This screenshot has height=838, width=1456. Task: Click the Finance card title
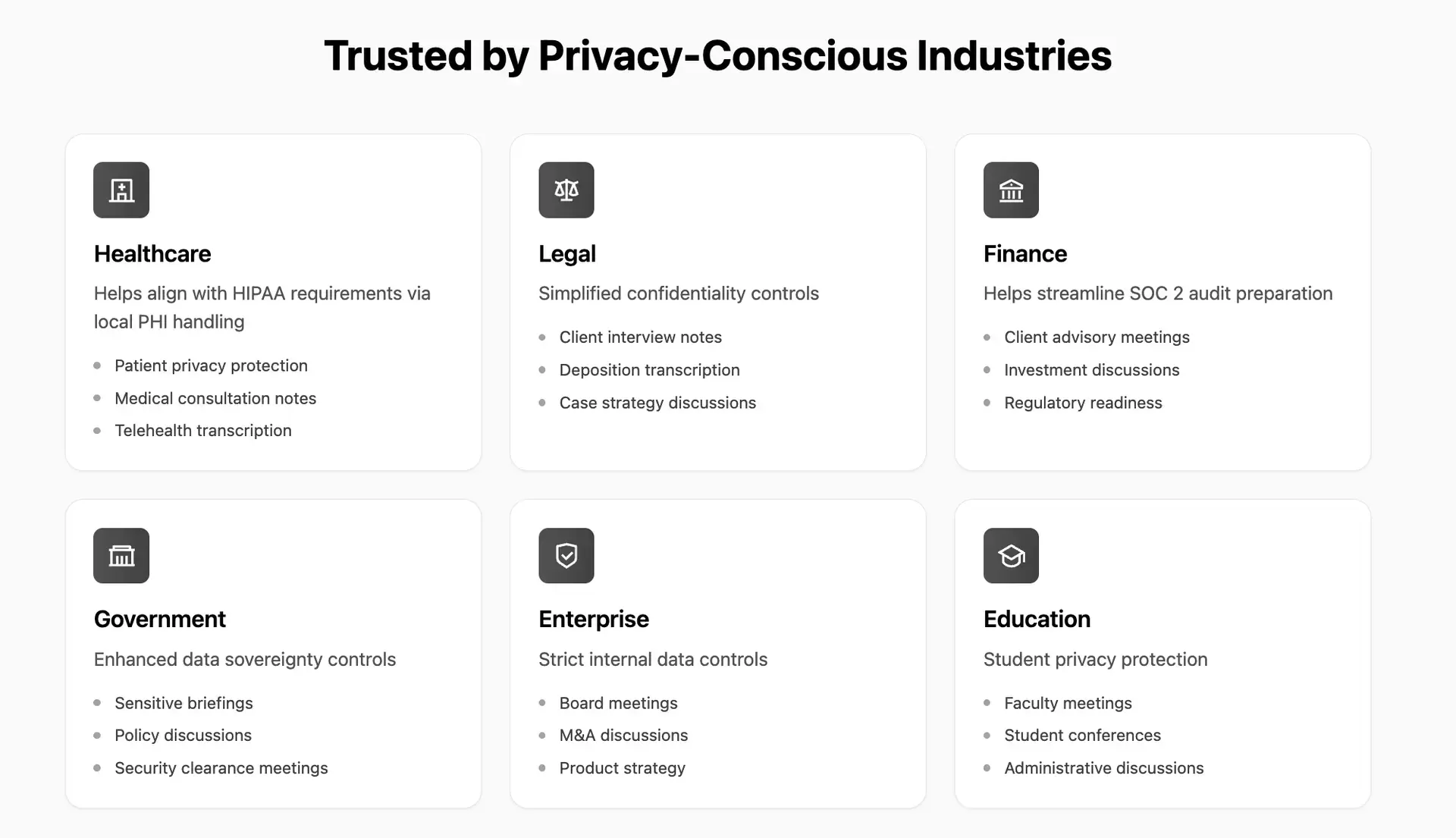[x=1025, y=254]
